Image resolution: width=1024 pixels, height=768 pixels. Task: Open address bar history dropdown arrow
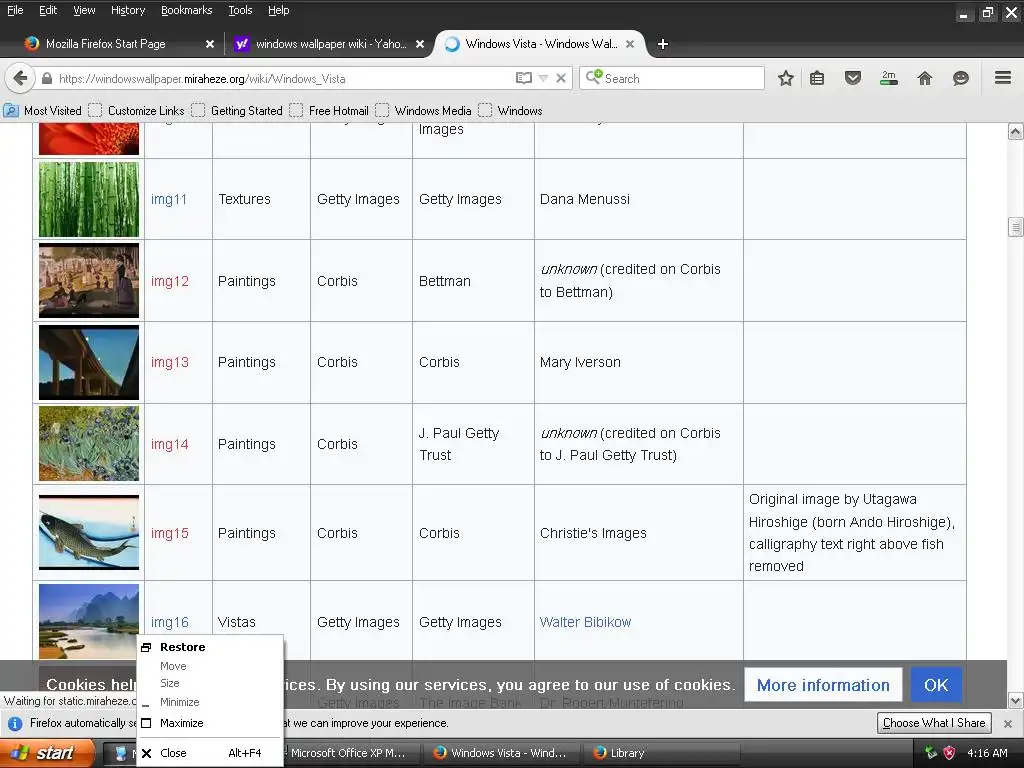pos(543,78)
